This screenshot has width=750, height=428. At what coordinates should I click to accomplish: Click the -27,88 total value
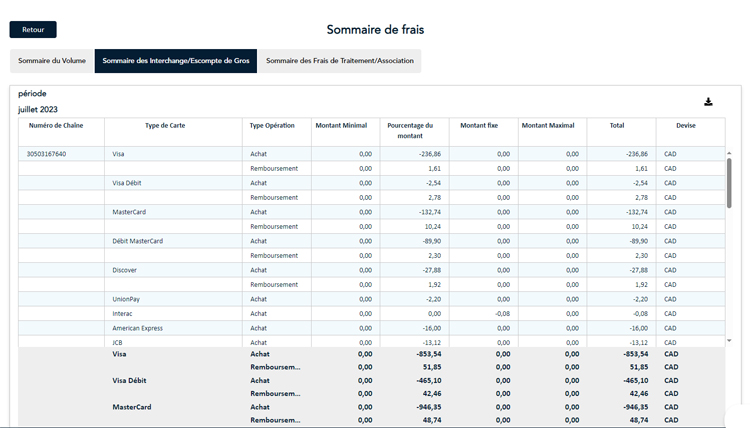point(639,270)
